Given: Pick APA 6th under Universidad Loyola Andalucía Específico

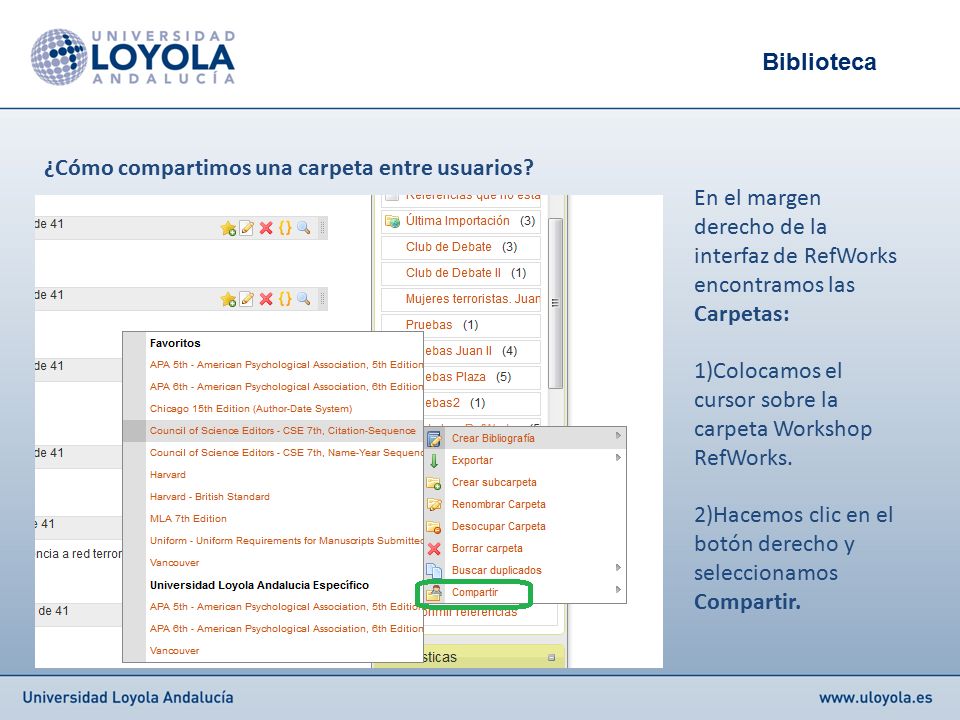Looking at the screenshot, I should coord(286,629).
